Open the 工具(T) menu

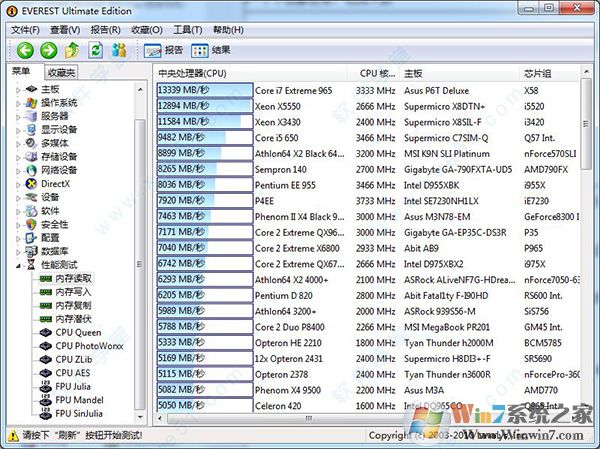point(187,29)
